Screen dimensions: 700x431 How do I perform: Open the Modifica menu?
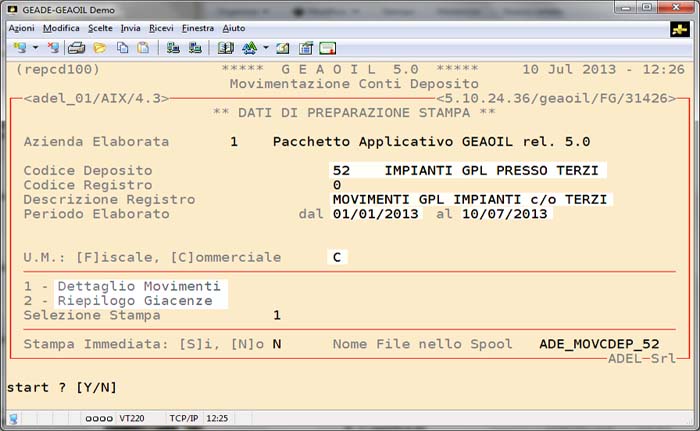tap(62, 28)
